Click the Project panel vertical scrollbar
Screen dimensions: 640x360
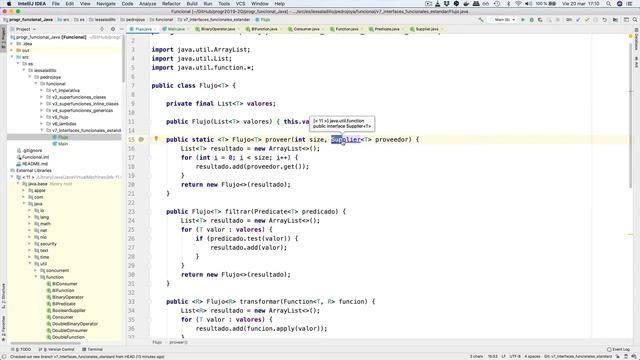(123, 59)
